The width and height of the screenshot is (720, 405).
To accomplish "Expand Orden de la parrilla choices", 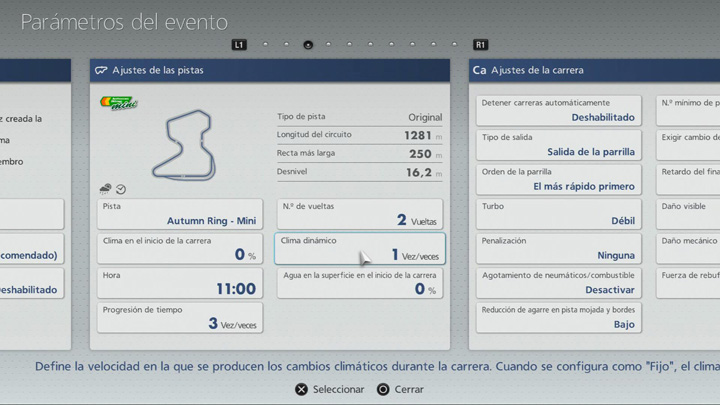I will 558,179.
